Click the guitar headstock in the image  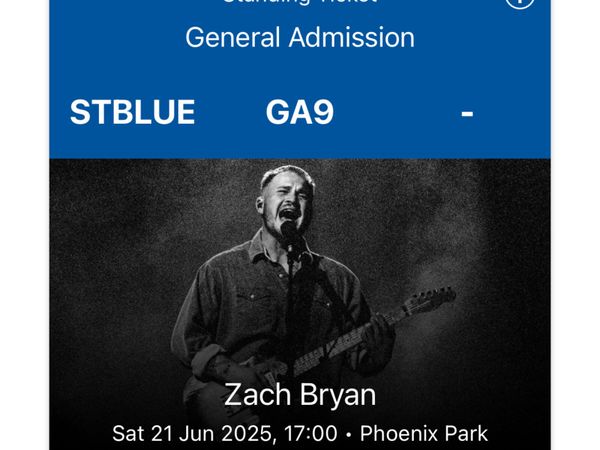(432, 298)
